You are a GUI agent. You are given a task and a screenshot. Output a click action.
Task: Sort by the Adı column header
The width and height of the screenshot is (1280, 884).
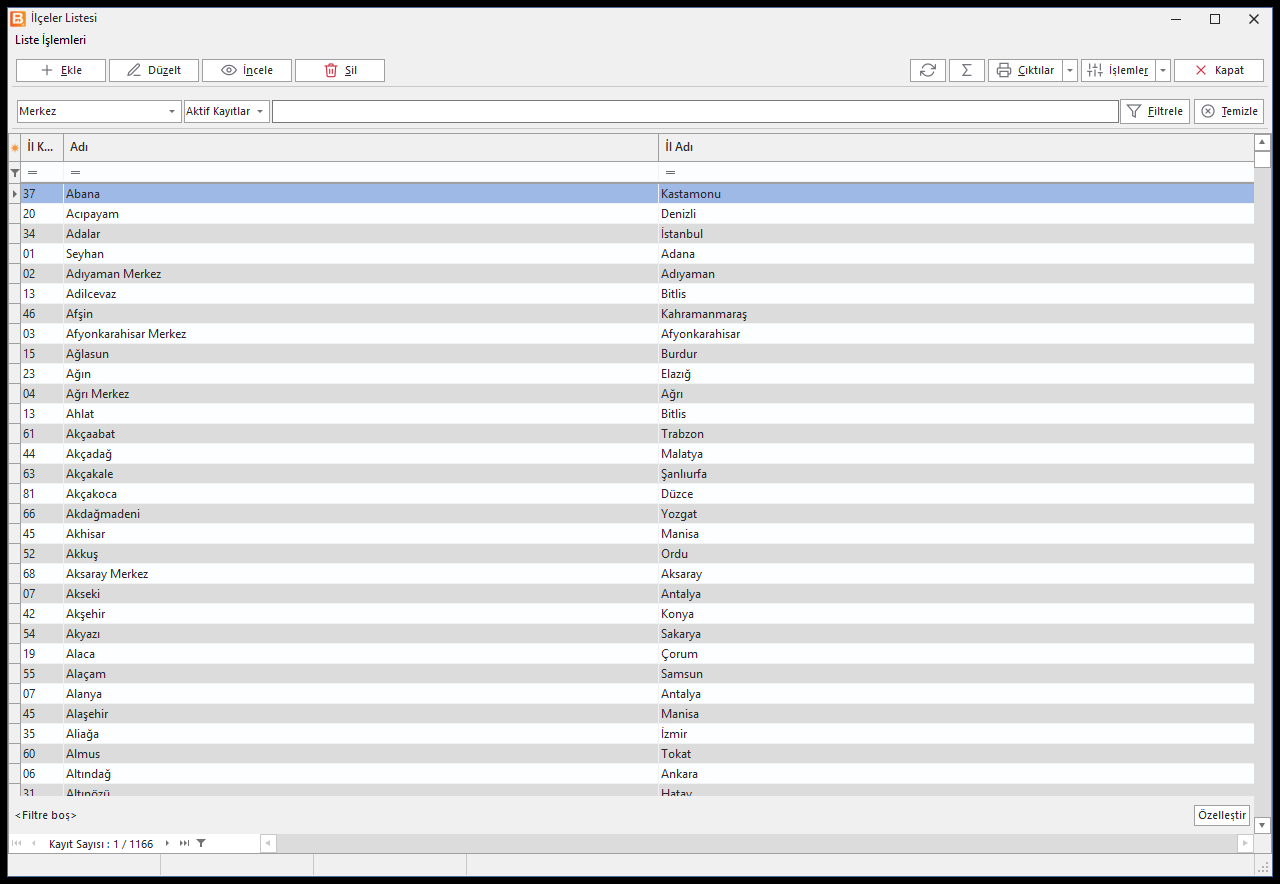(x=361, y=147)
